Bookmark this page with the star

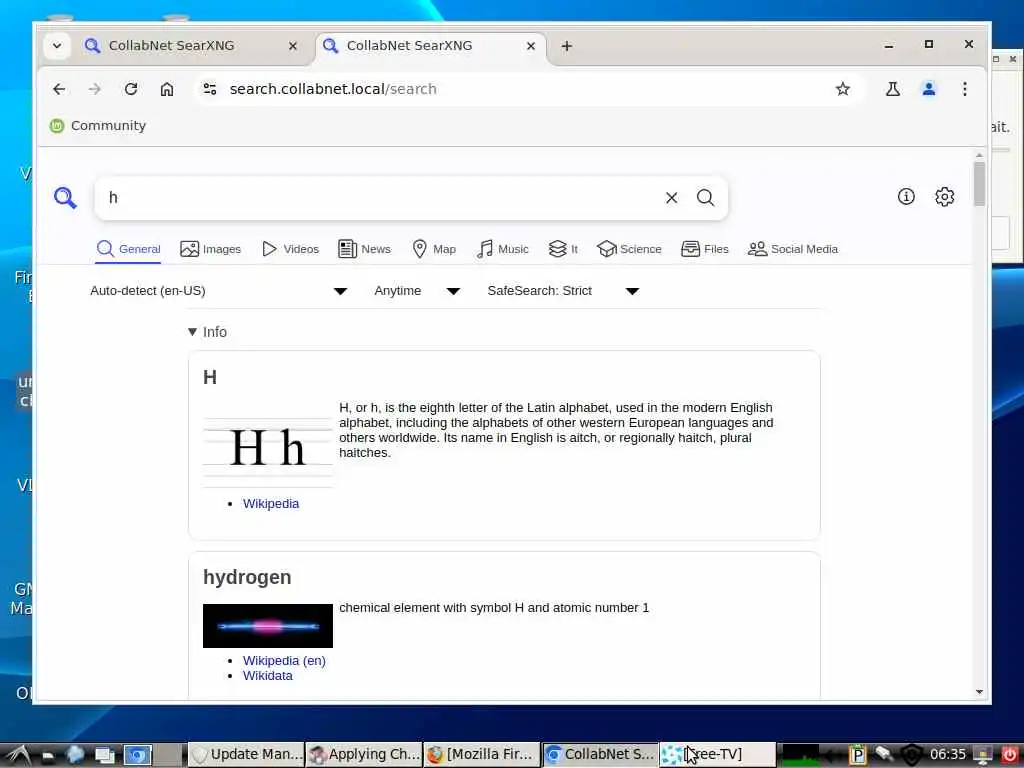tap(842, 89)
